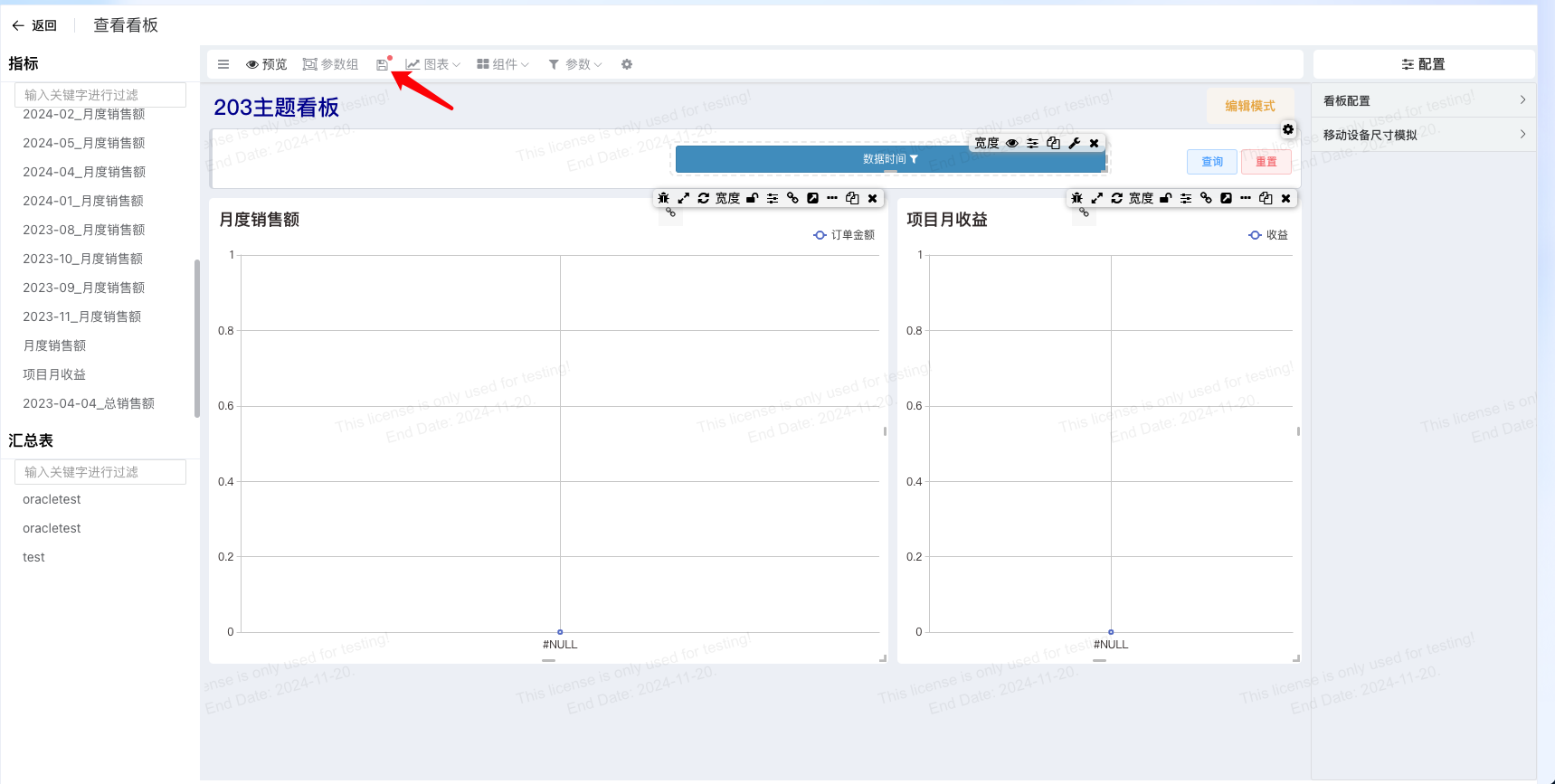The image size is (1555, 784).
Task: Click 预览 in the toolbar
Action: pos(267,64)
